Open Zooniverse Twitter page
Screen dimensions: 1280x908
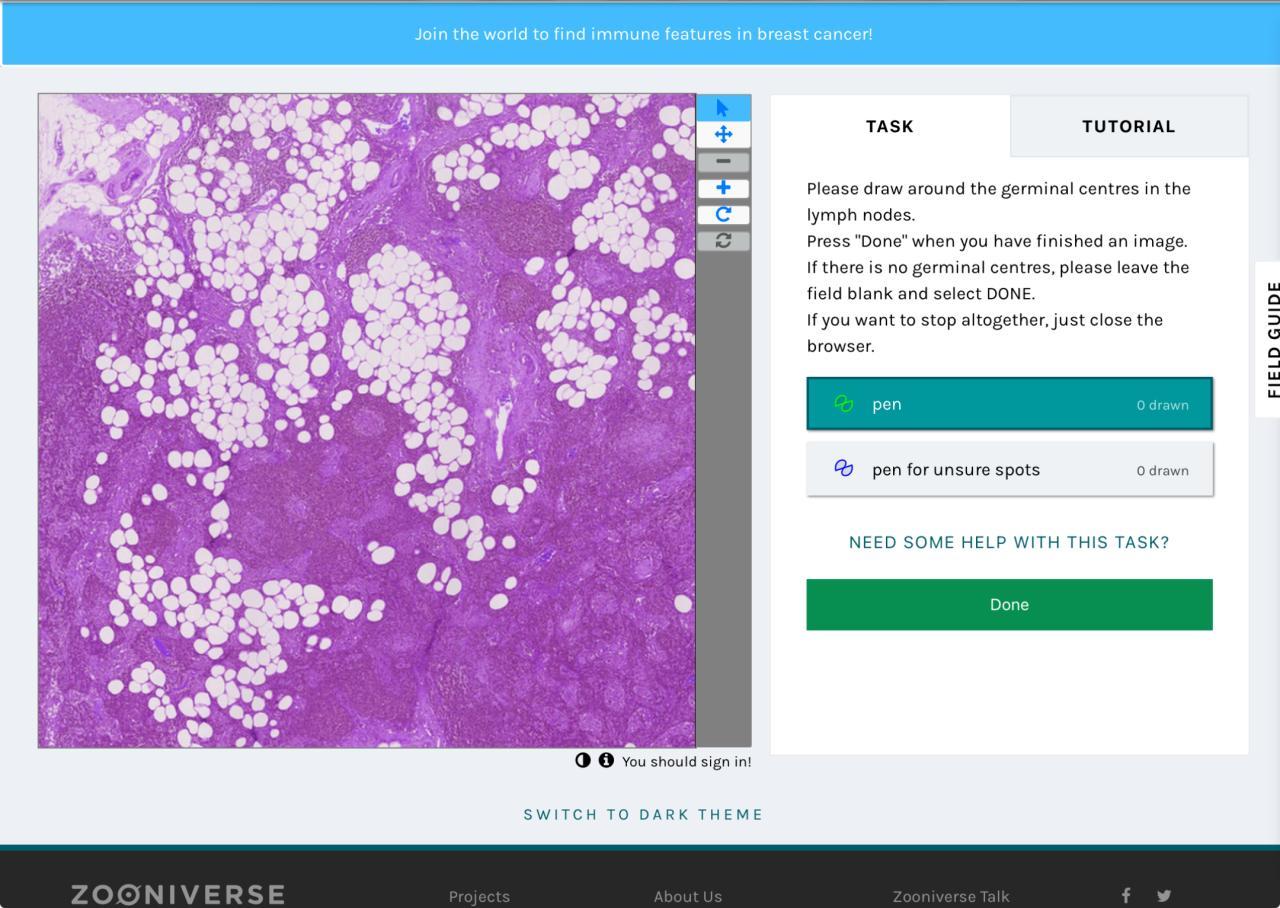click(x=1164, y=895)
